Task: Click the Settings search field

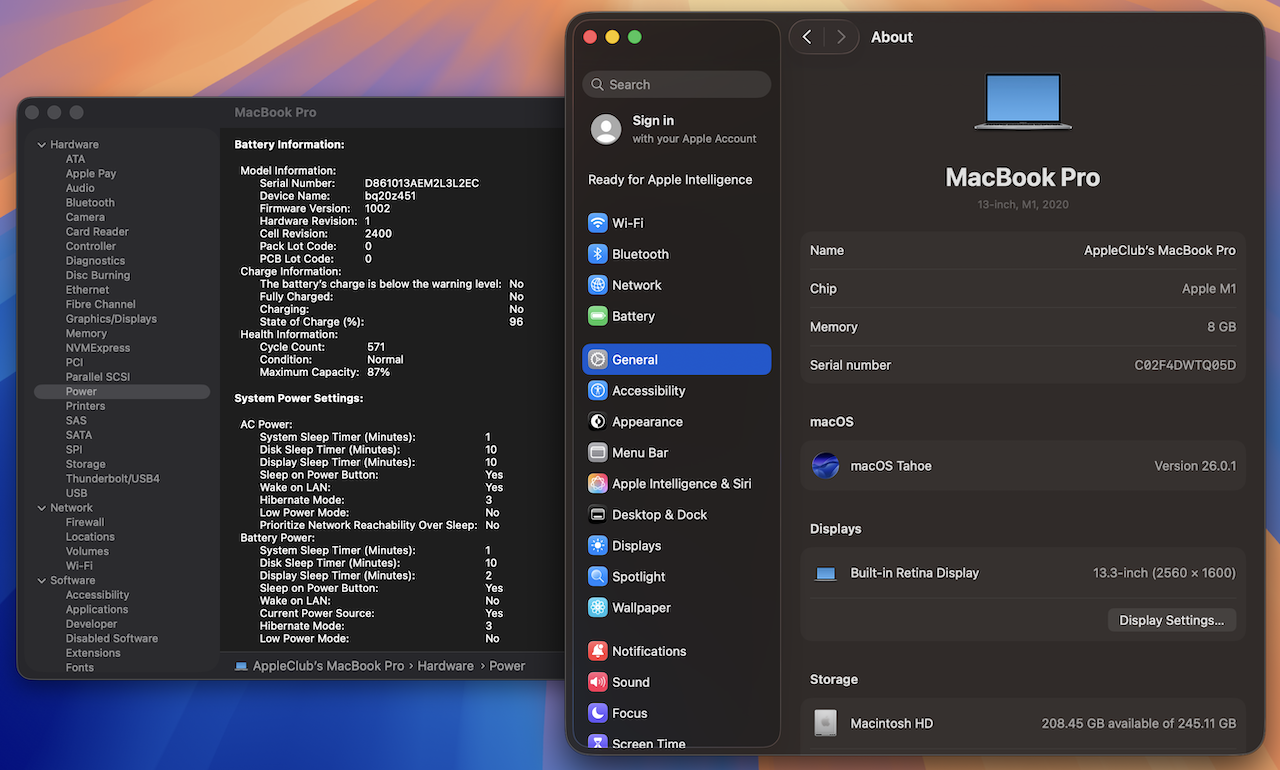Action: [677, 85]
